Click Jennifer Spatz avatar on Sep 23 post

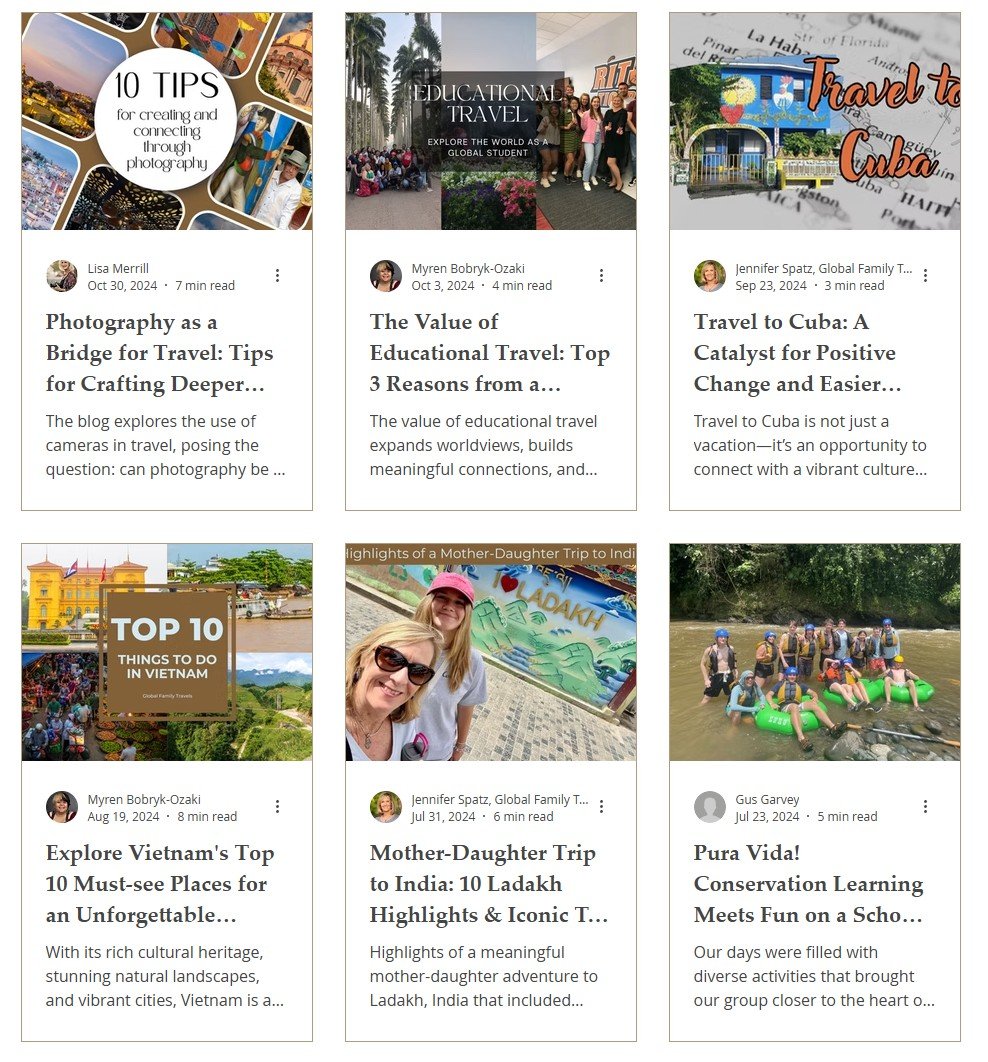coord(710,276)
